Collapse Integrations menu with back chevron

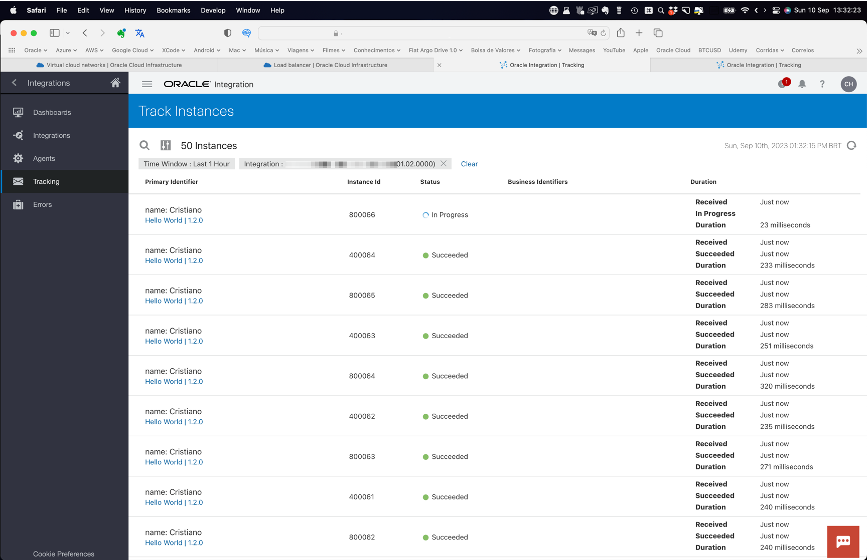click(14, 83)
